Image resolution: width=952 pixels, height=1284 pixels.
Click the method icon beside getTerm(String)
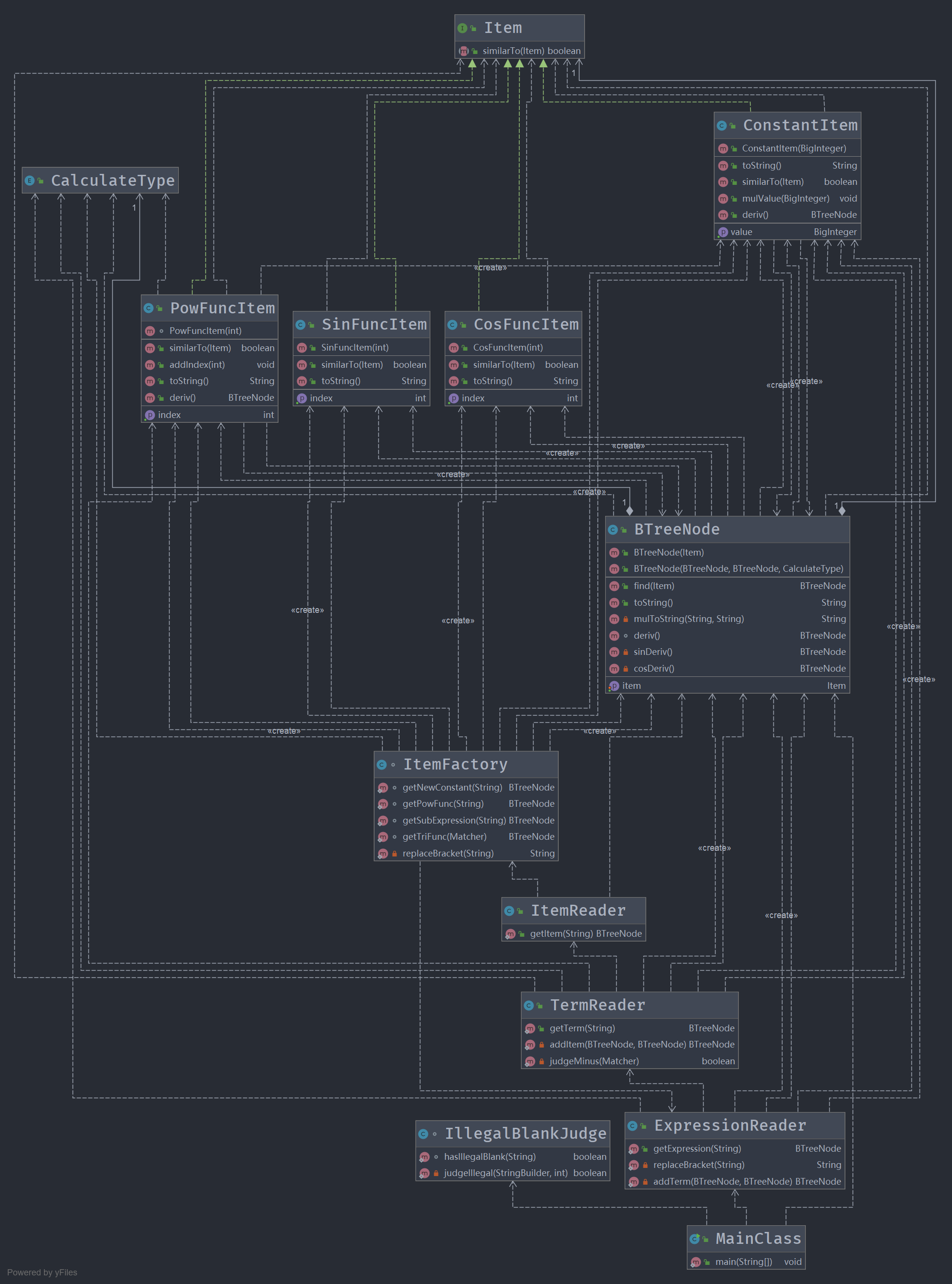[530, 1028]
